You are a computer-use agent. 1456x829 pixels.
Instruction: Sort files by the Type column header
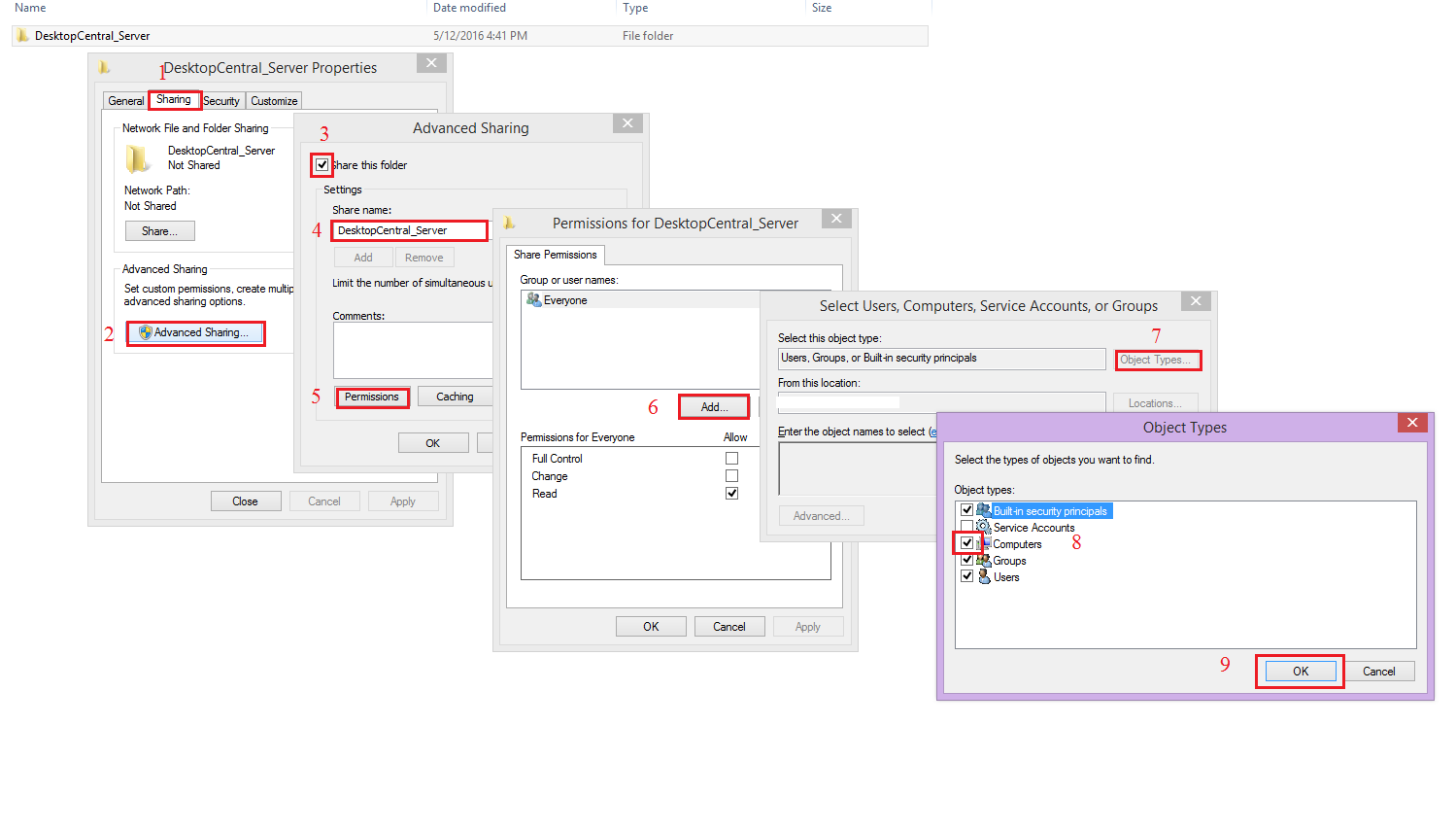[x=635, y=8]
